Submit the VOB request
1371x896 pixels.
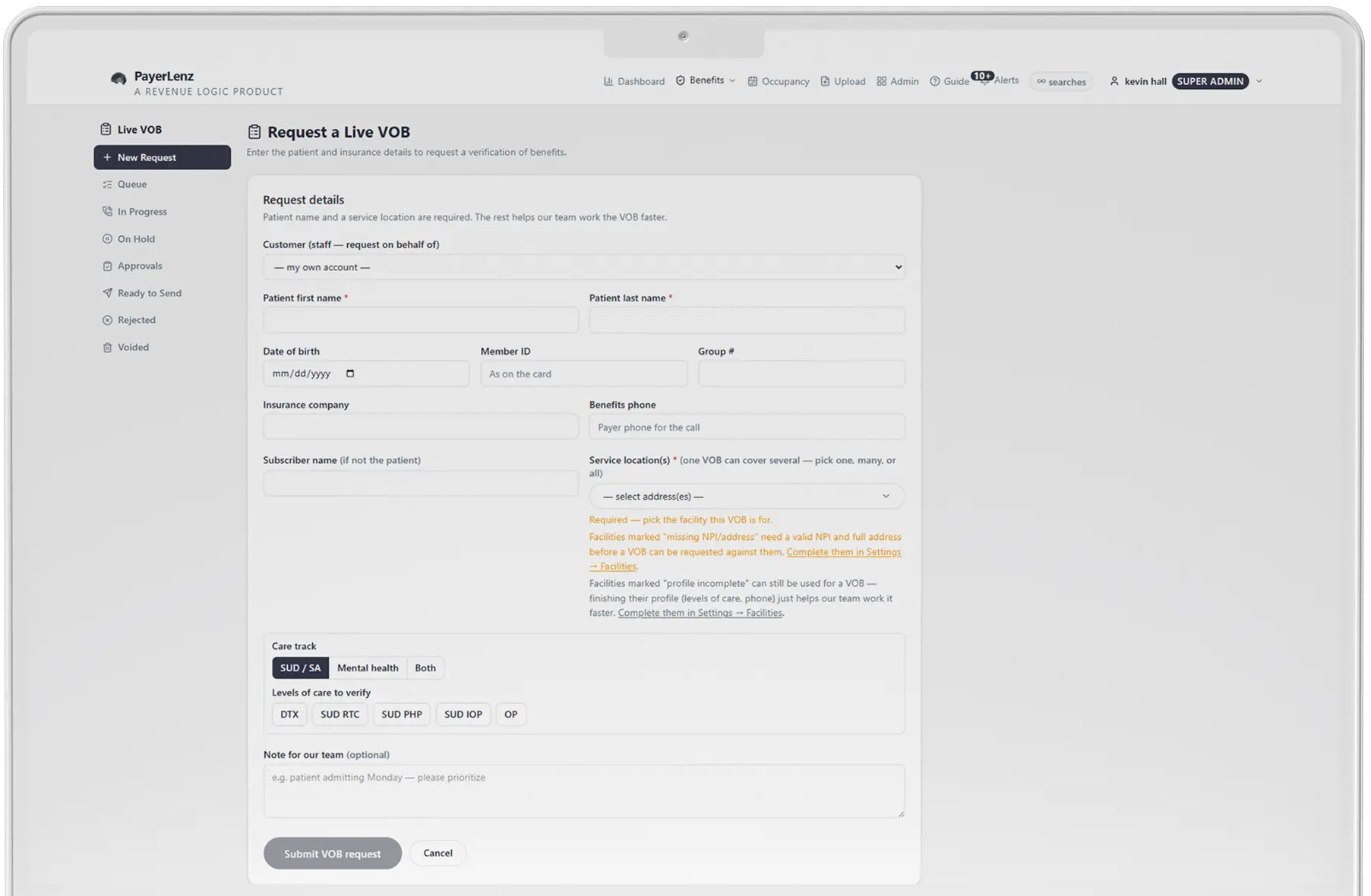click(333, 853)
